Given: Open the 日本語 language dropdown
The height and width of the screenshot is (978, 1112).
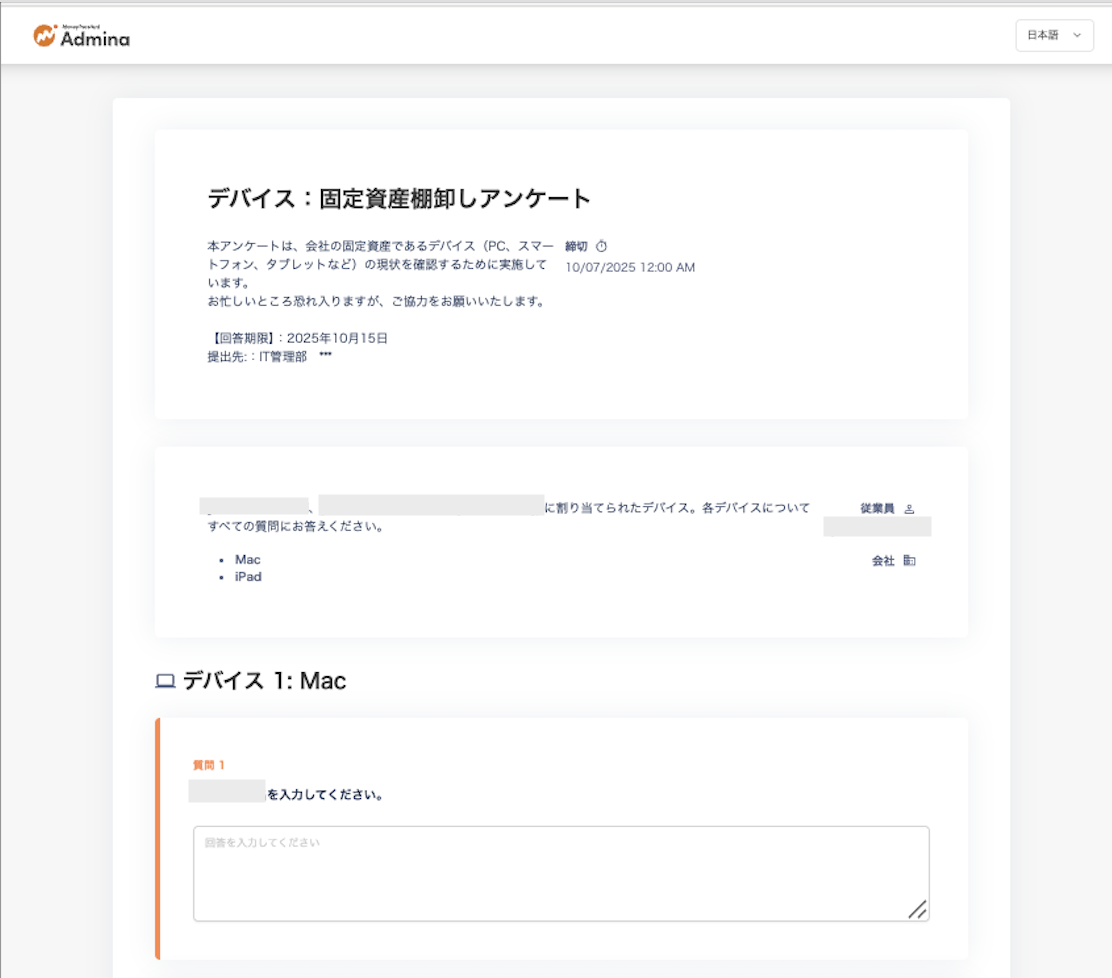Looking at the screenshot, I should [1054, 35].
